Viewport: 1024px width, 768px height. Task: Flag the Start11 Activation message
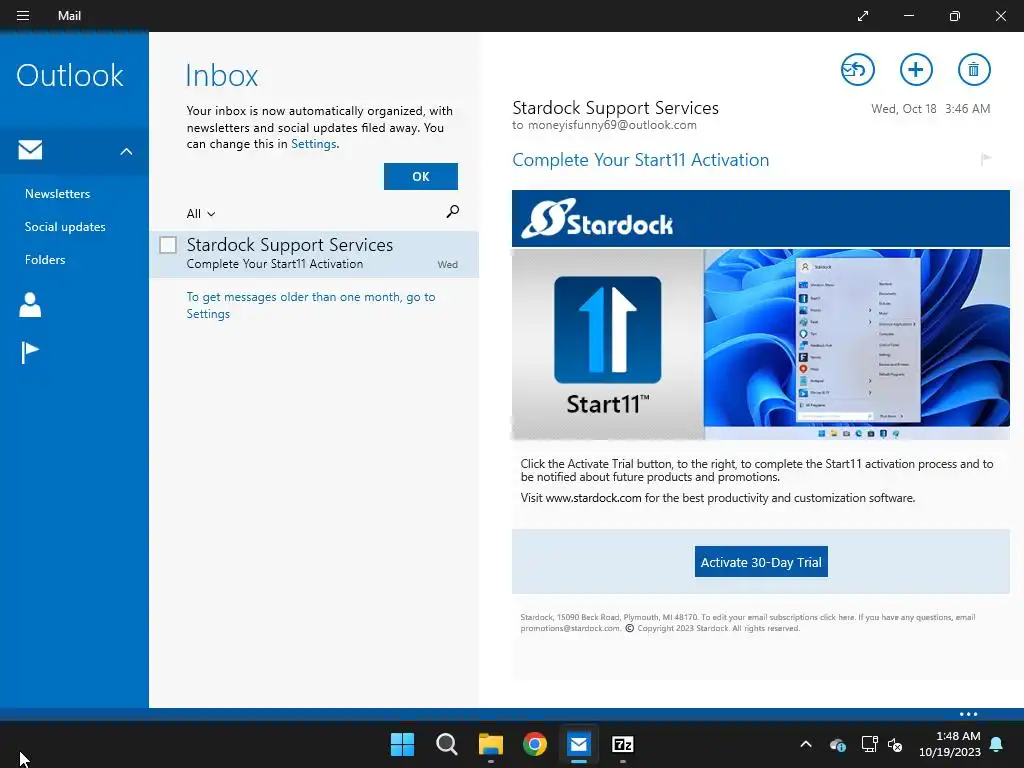coord(986,159)
